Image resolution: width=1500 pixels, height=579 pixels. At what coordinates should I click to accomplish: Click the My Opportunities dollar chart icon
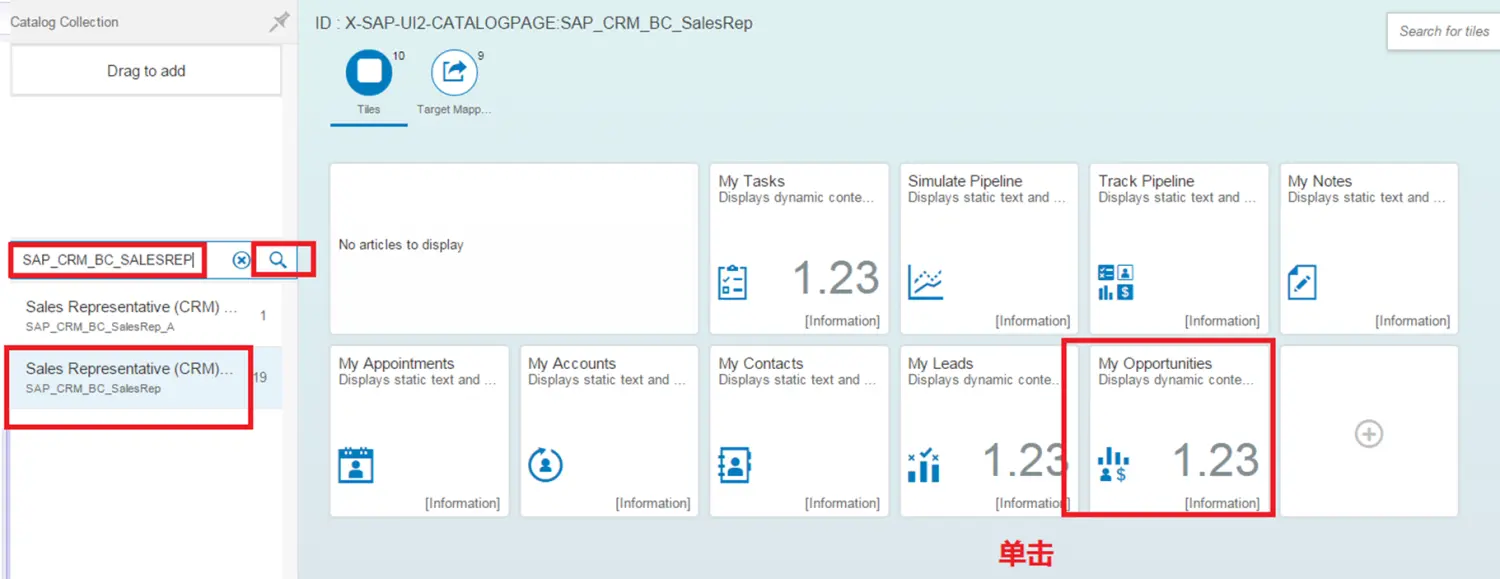(1113, 465)
